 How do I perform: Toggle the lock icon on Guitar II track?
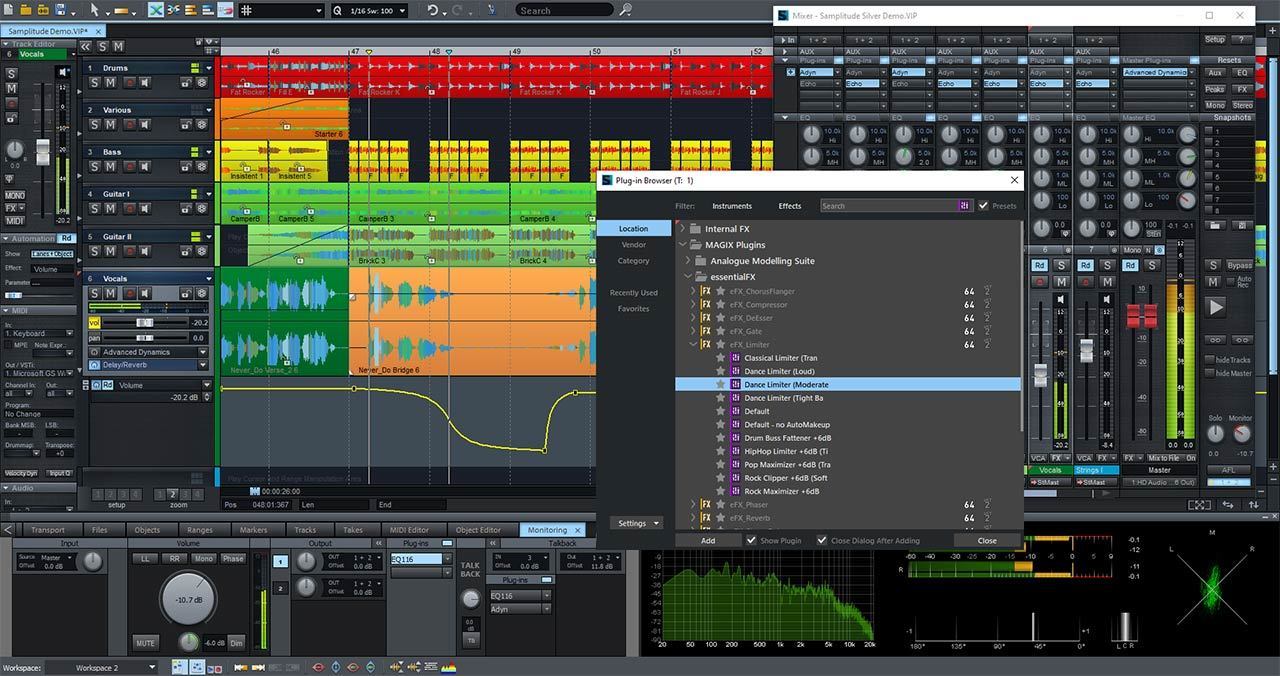click(x=187, y=251)
